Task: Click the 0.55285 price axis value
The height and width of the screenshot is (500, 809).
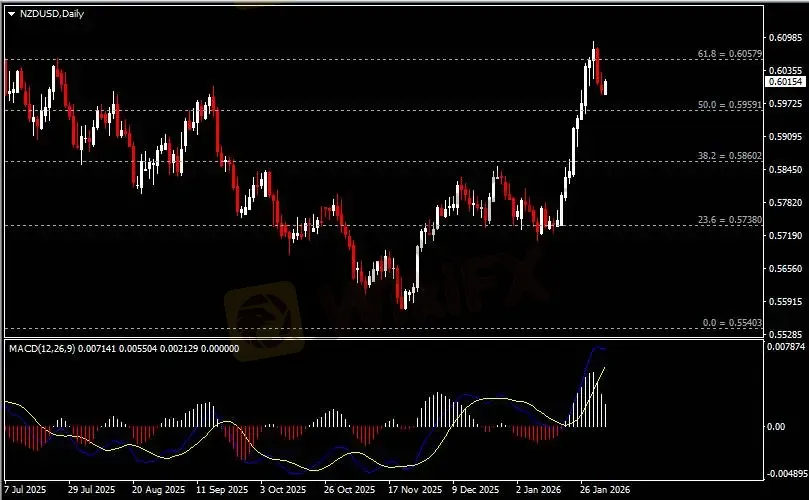Action: point(785,334)
